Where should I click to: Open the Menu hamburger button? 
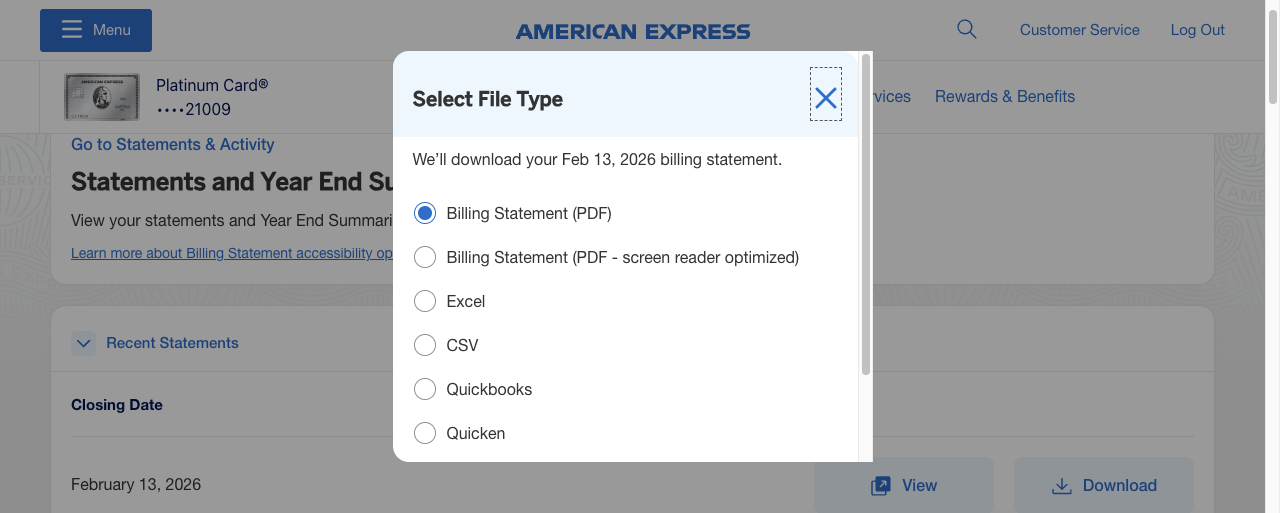(x=96, y=30)
